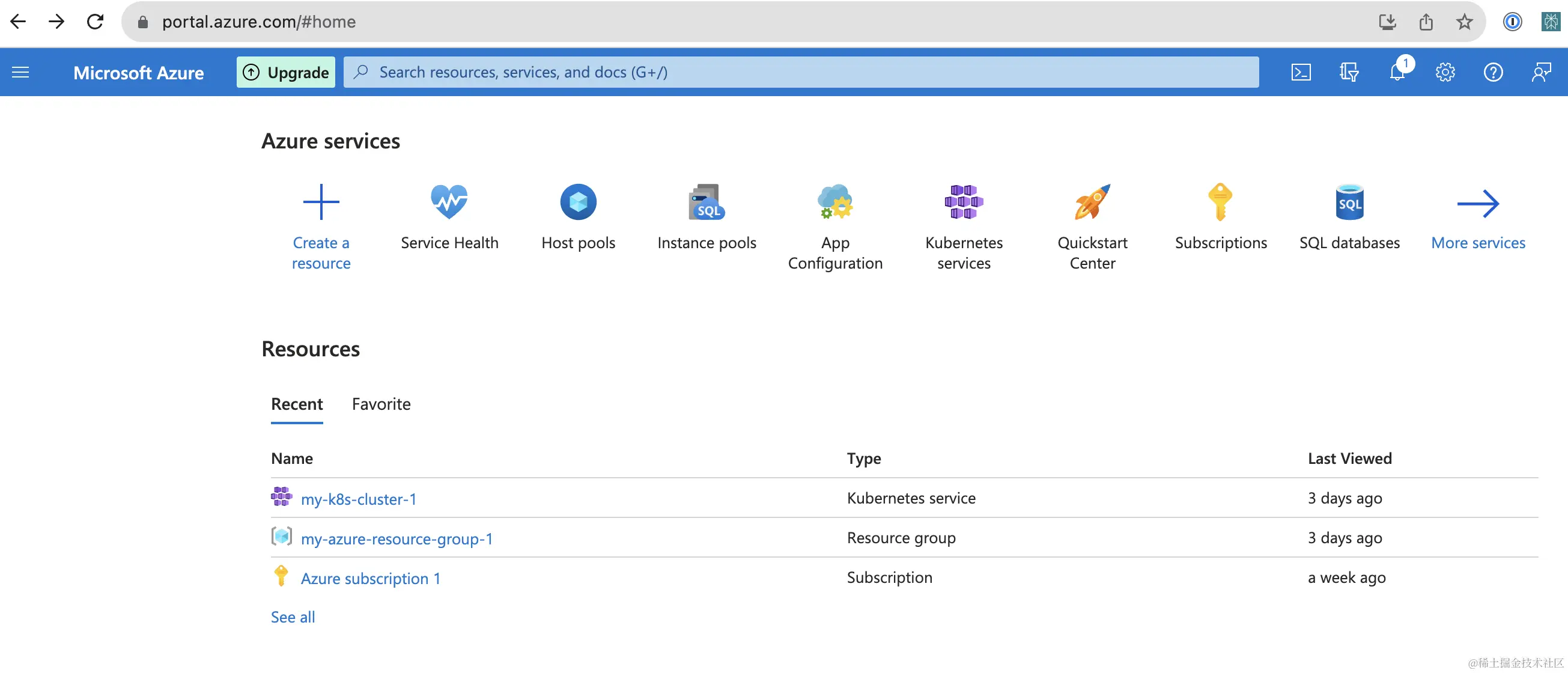Open App Configuration service

[x=834, y=203]
